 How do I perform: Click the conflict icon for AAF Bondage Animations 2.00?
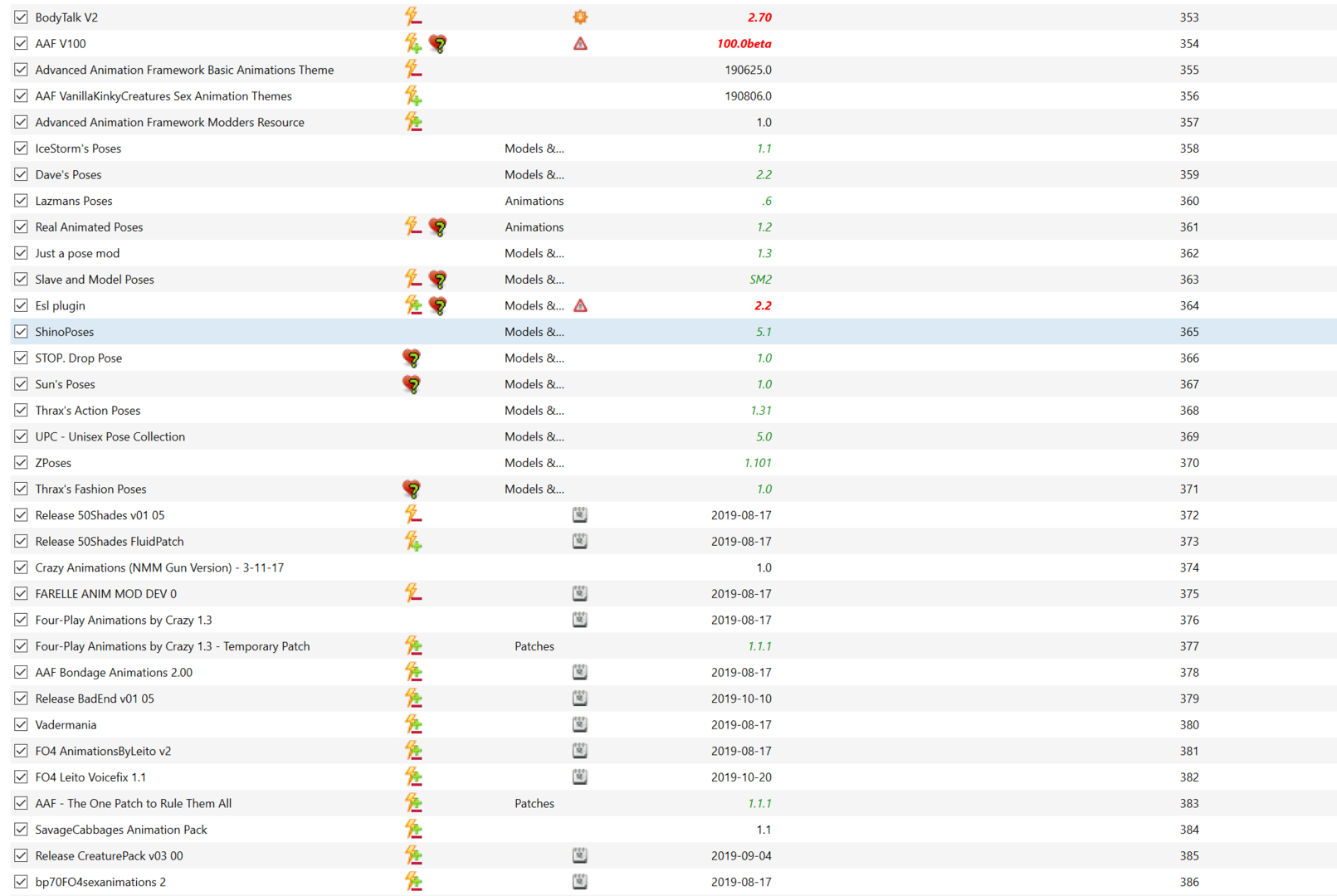[x=412, y=672]
